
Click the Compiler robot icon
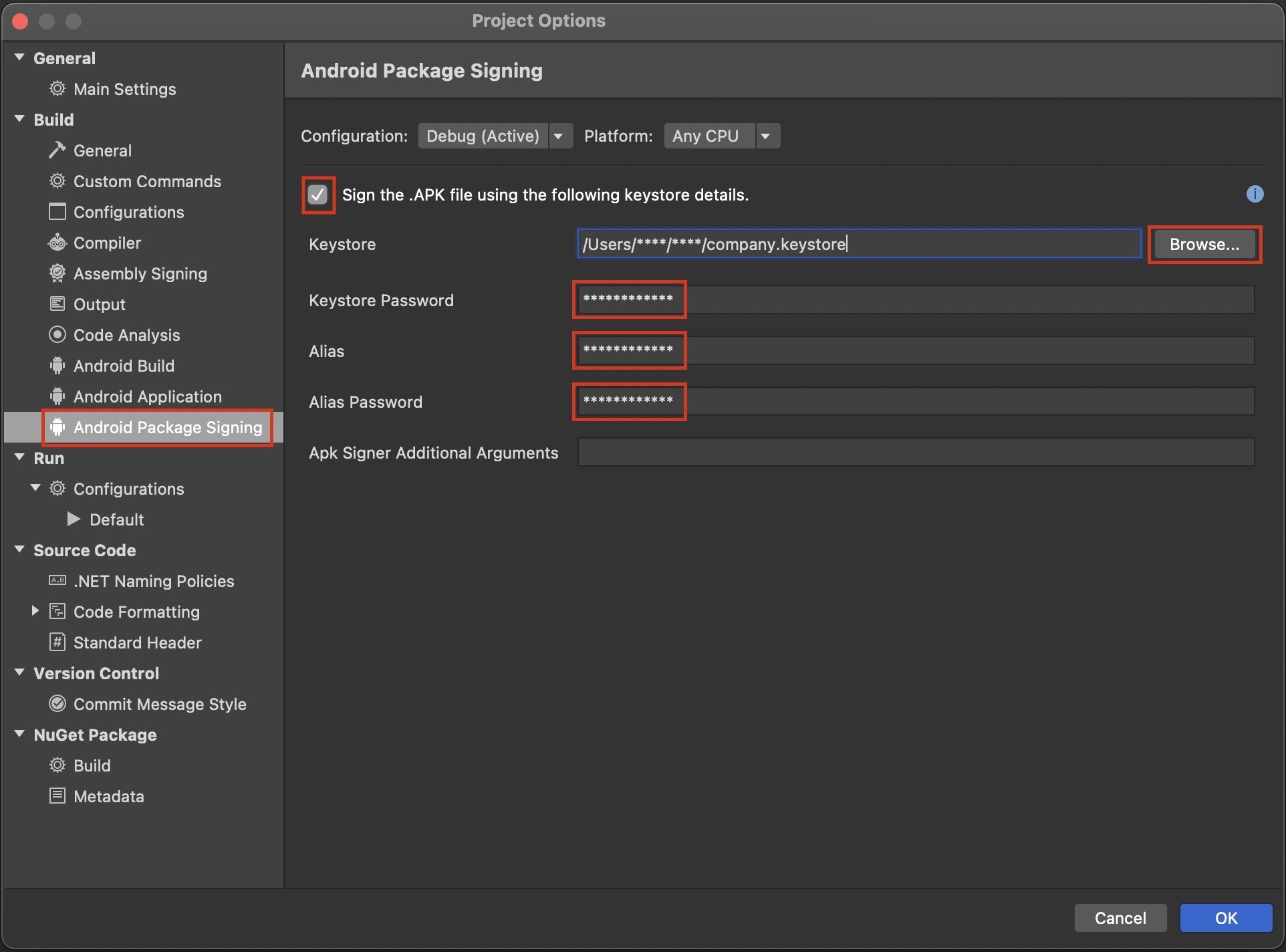(57, 243)
